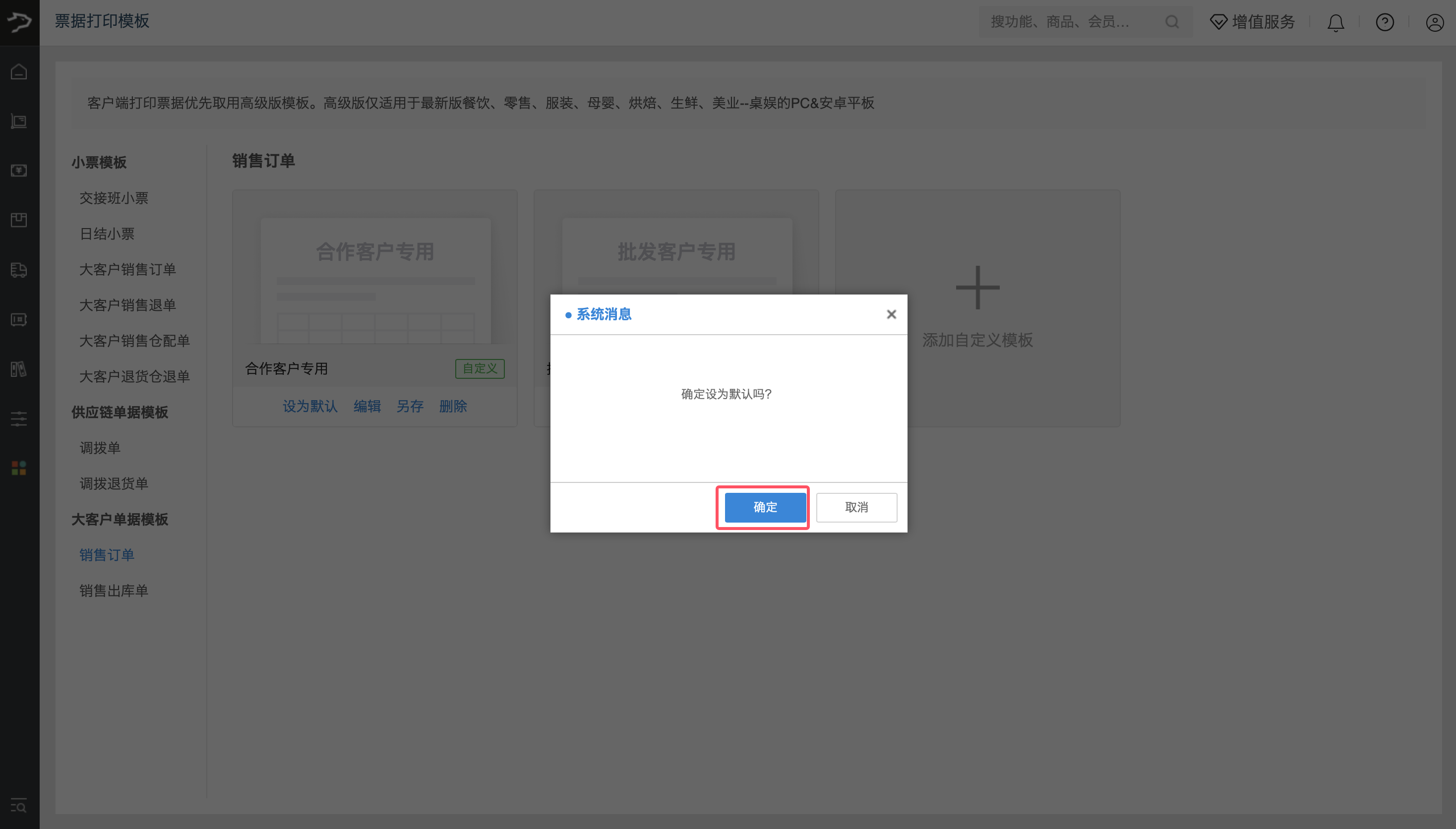Click 设为默认 link under 合作客户专用
The height and width of the screenshot is (829, 1456).
310,406
